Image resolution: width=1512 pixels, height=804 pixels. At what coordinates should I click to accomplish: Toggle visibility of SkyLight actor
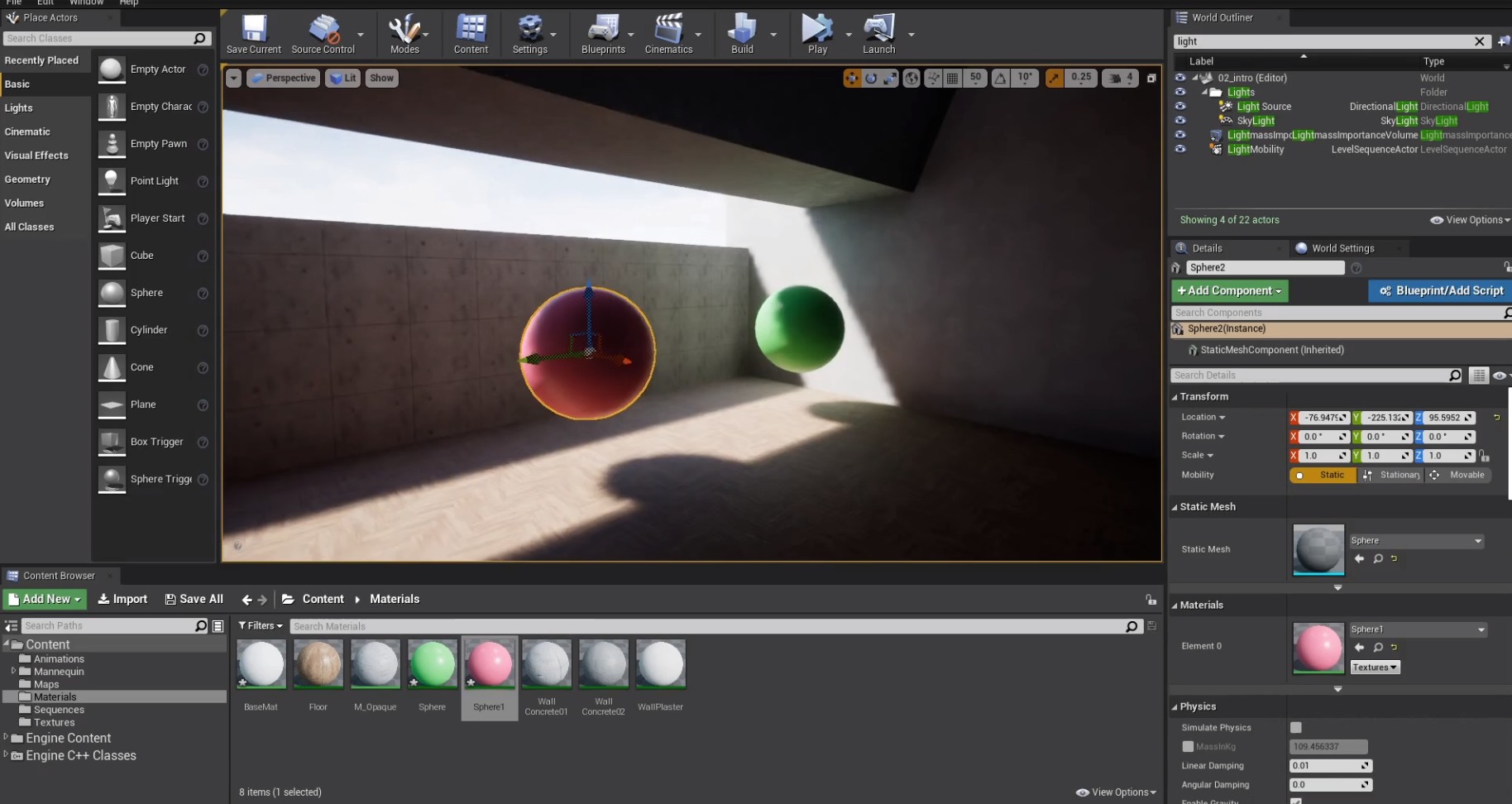click(1180, 121)
